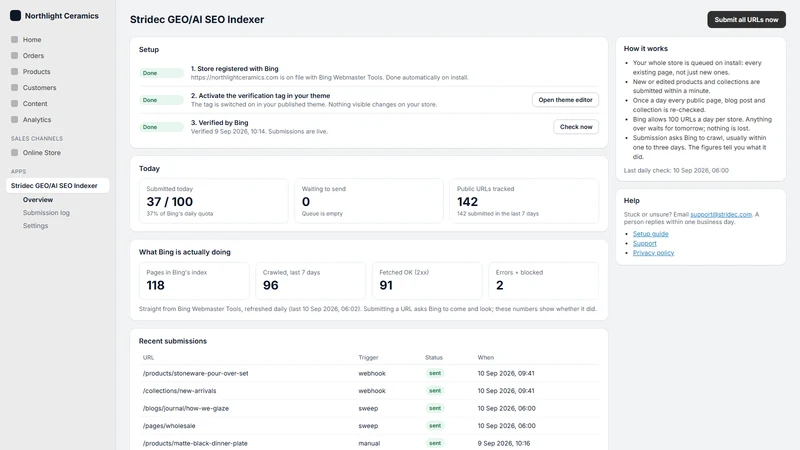The image size is (800, 450).
Task: Click the Content sidebar icon
Action: coord(14,103)
